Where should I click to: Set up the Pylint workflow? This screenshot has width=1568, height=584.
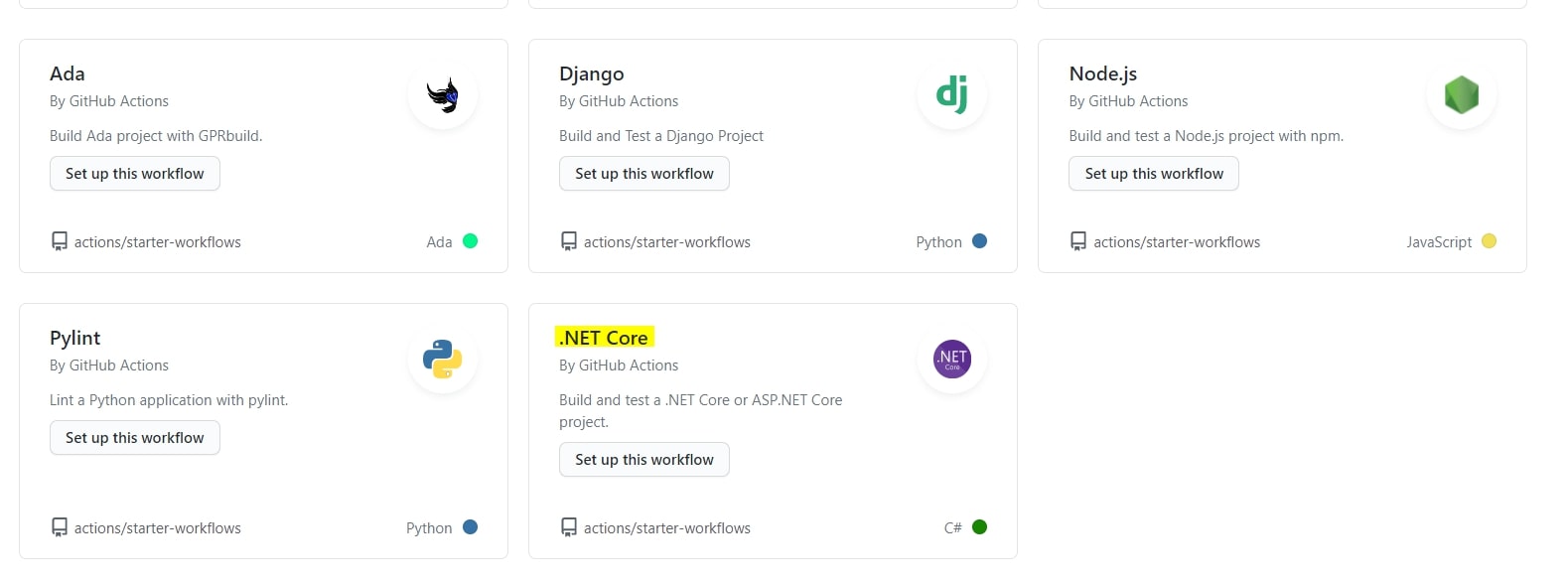(x=135, y=438)
